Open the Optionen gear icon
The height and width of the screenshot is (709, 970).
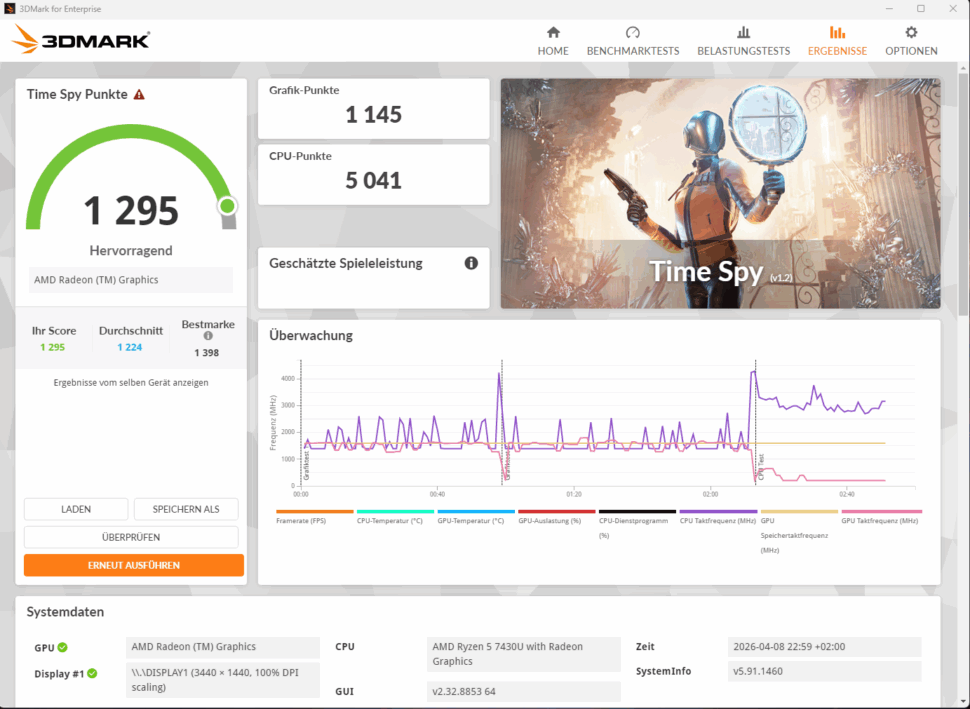pyautogui.click(x=911, y=32)
